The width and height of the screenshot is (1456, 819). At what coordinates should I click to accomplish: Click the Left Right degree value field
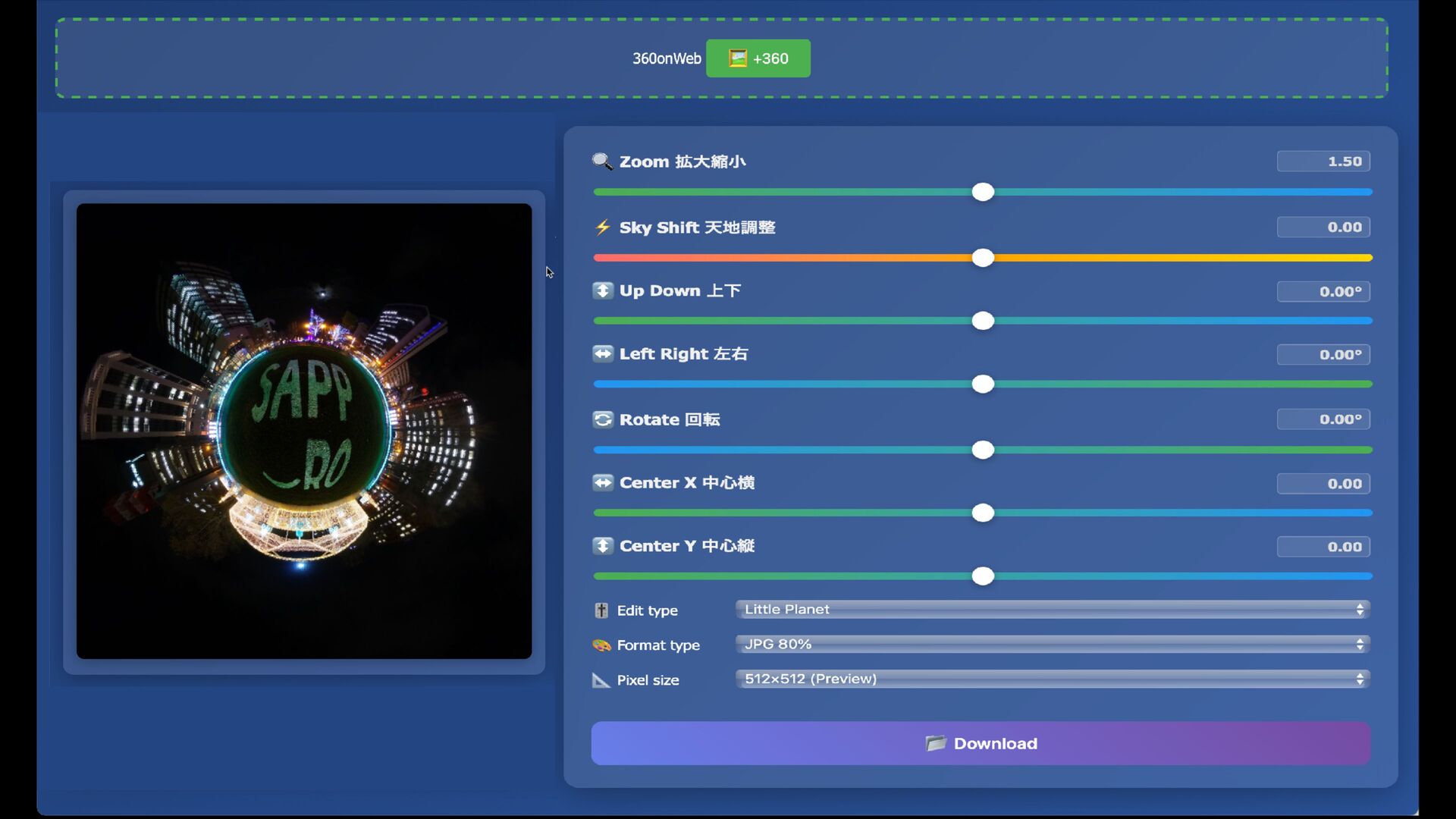(x=1323, y=355)
